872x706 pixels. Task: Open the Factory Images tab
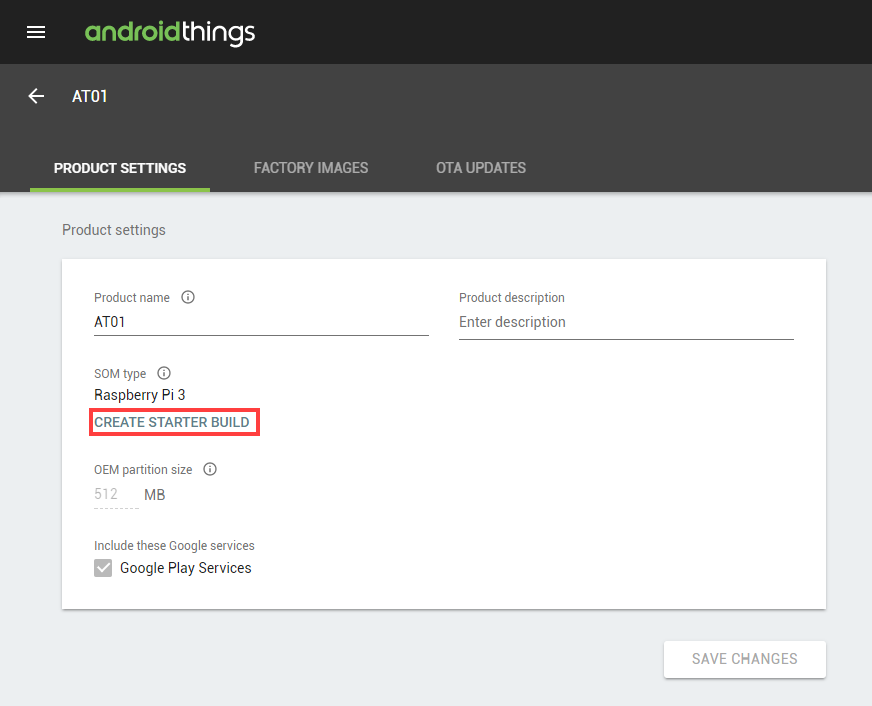311,168
